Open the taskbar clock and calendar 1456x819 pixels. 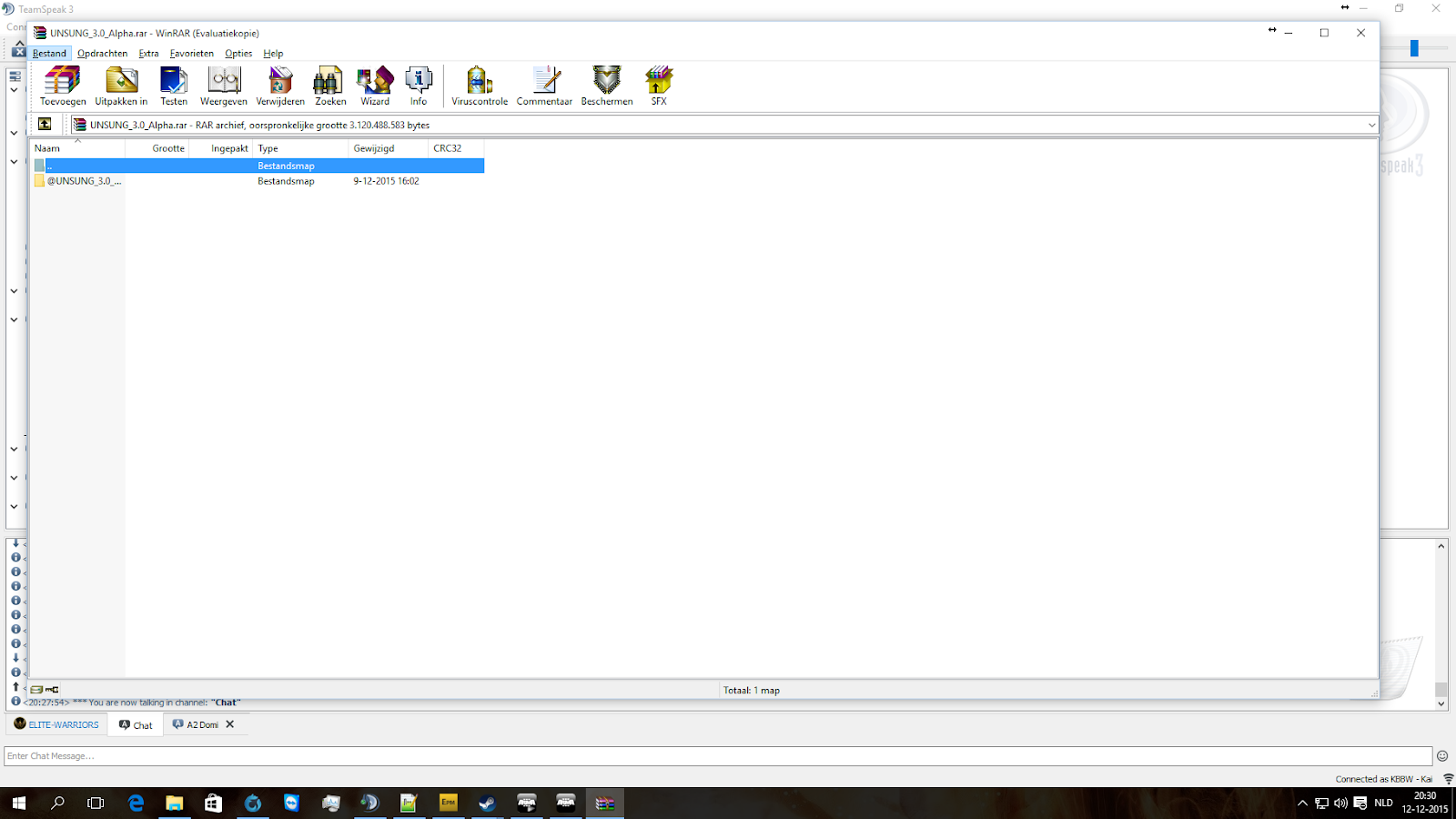click(x=1424, y=803)
